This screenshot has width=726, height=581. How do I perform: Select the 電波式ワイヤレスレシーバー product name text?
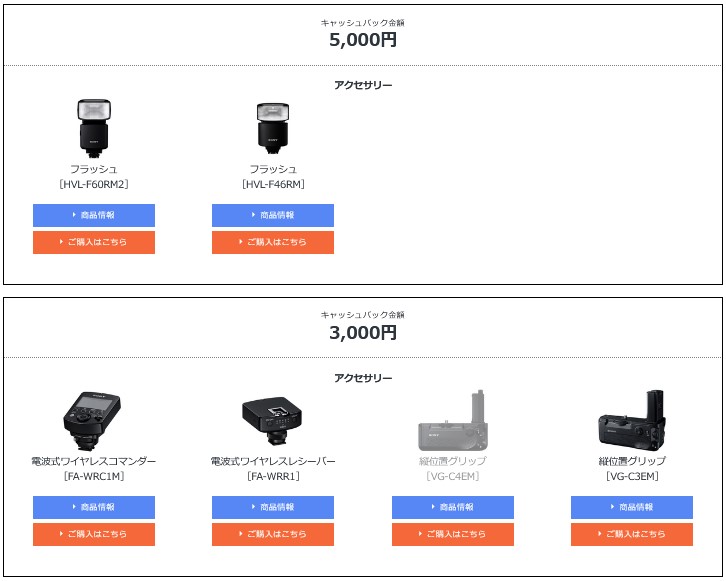(x=273, y=461)
